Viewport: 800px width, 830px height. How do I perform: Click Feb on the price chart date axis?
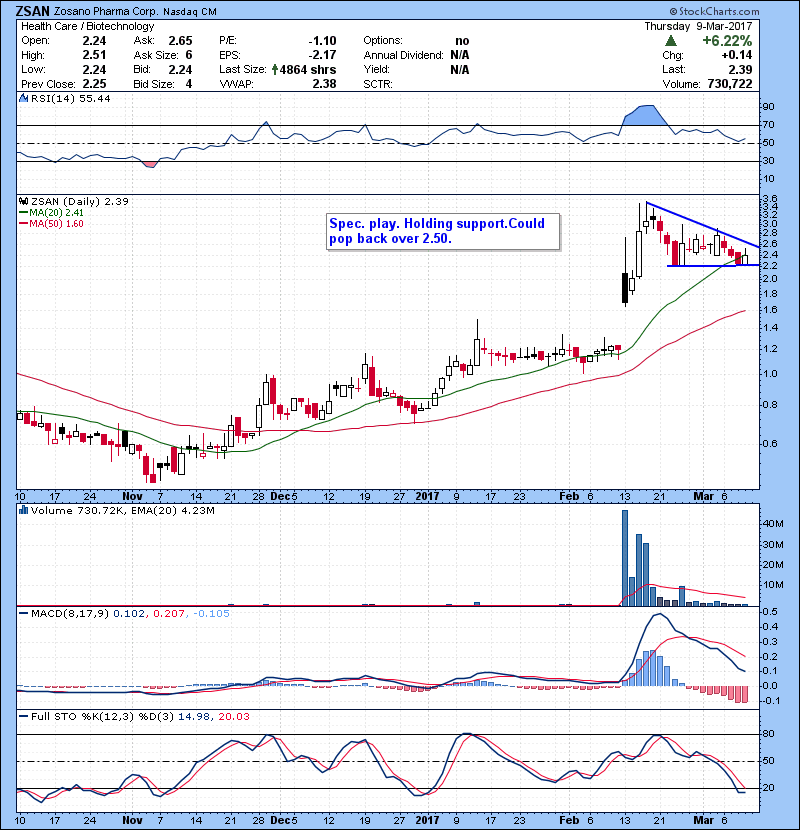569,497
